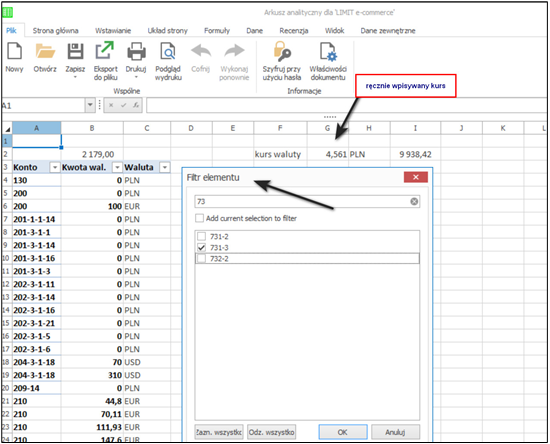Screen dimensions: 550x444
Task: Click the Nowy new document icon
Action: pos(14,51)
